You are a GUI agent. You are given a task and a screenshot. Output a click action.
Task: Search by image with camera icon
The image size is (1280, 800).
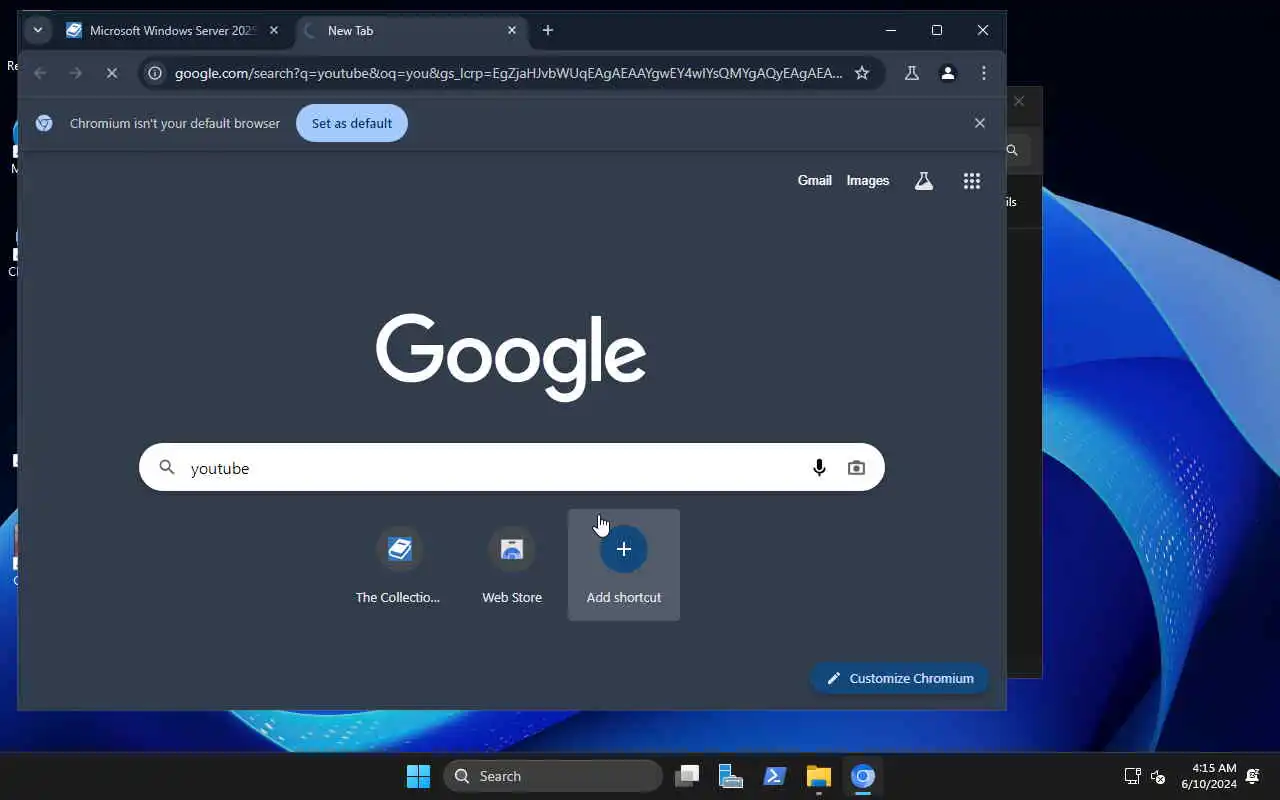[856, 467]
